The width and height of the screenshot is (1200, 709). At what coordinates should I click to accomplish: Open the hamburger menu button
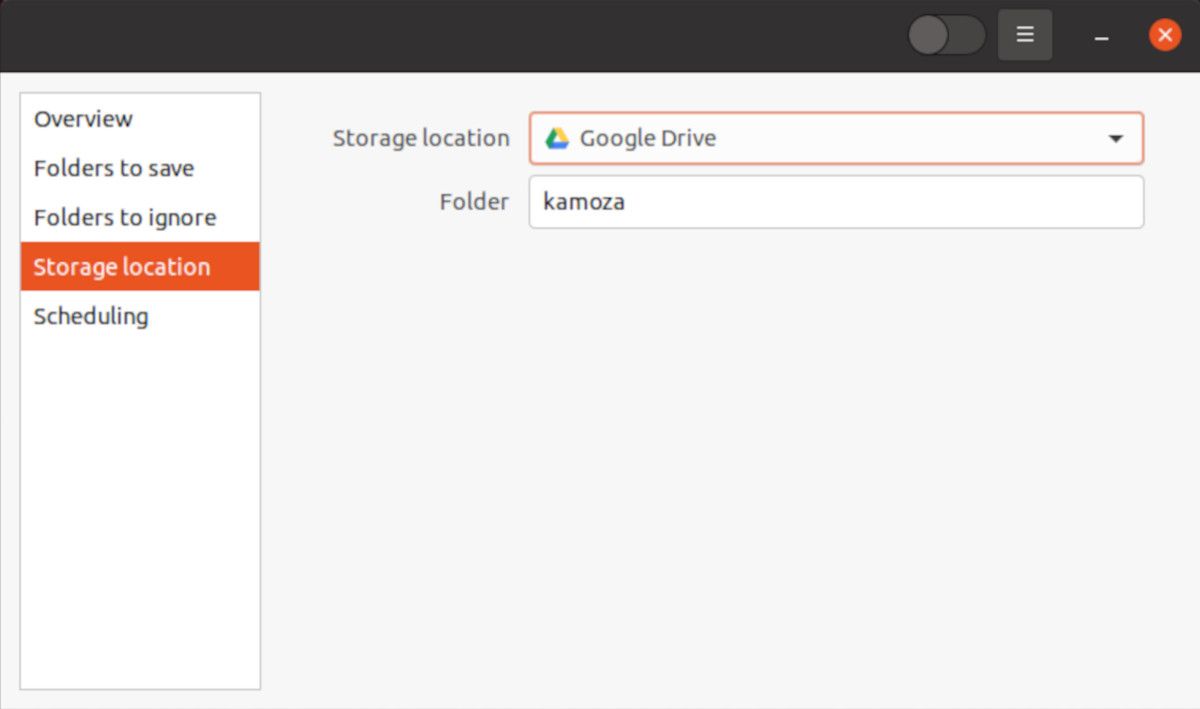[x=1024, y=35]
